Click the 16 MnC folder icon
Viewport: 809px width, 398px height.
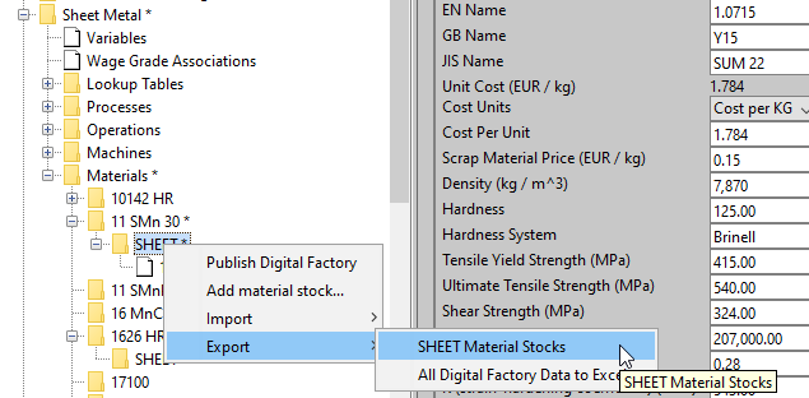96,313
